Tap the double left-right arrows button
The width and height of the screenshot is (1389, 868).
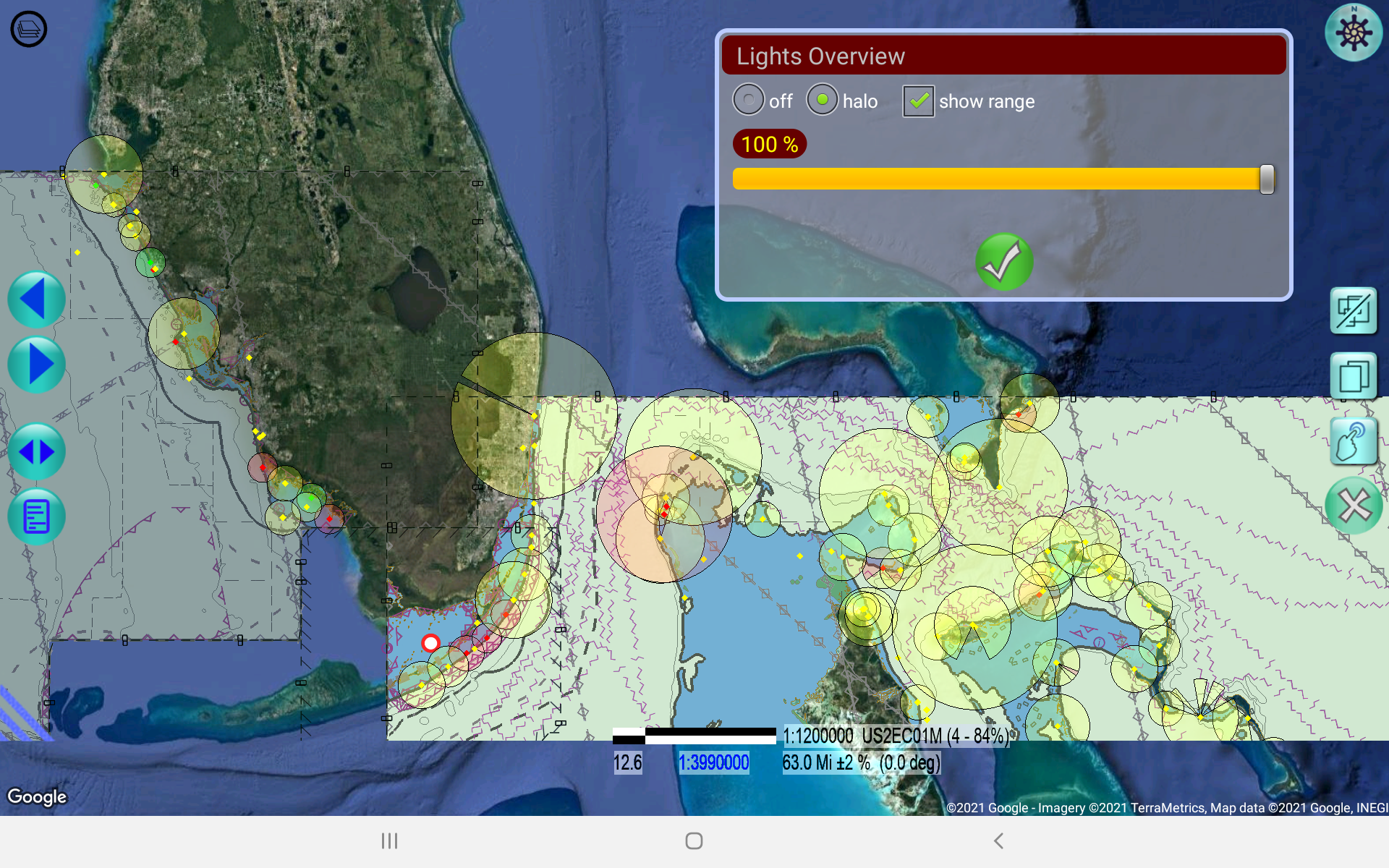36,451
